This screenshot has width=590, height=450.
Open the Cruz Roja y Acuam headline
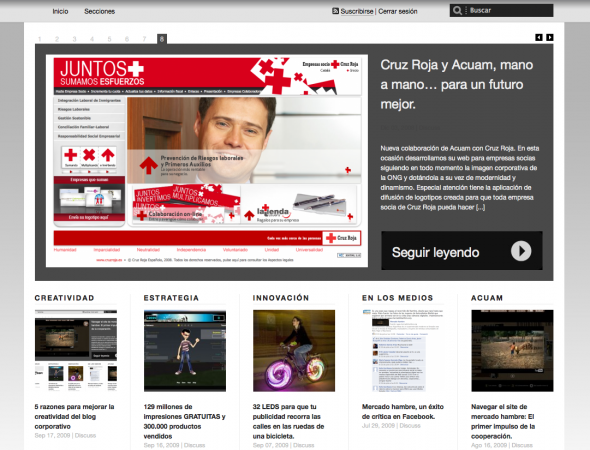pyautogui.click(x=456, y=84)
